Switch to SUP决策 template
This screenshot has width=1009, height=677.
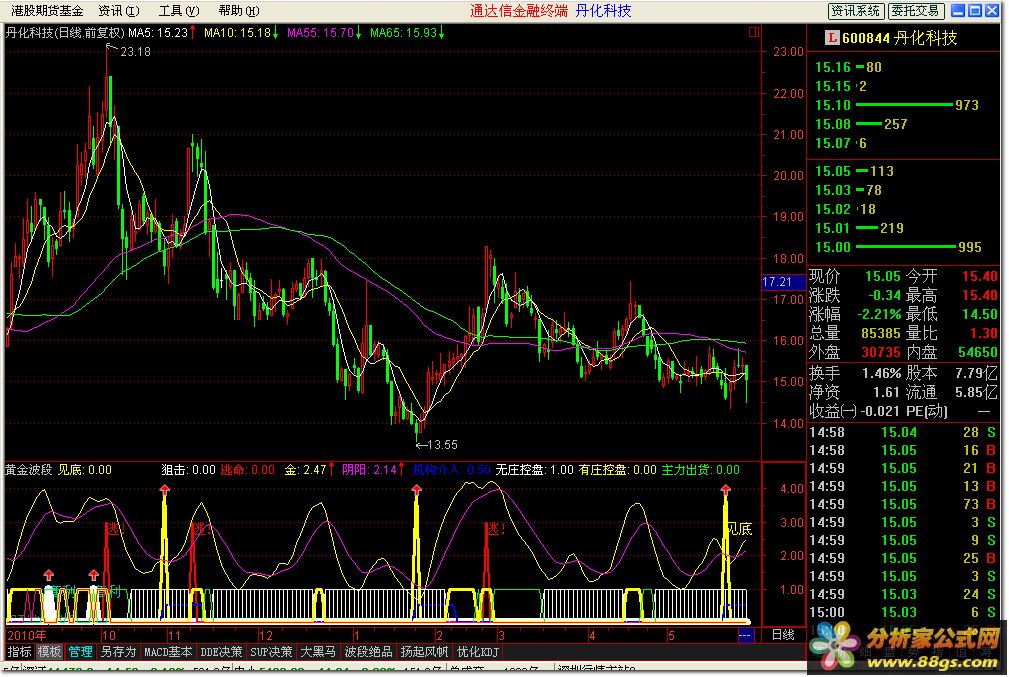[x=271, y=652]
